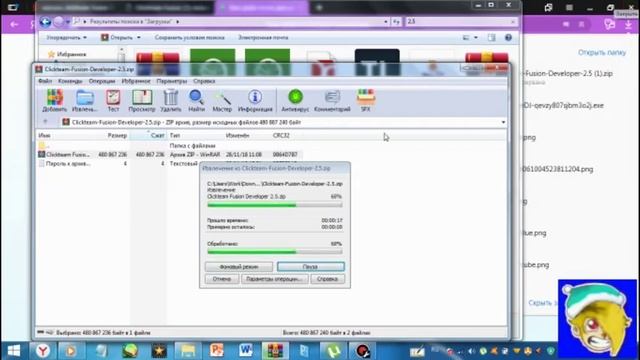Click browser downloads arrow icon
The image size is (640, 360).
point(628,25)
